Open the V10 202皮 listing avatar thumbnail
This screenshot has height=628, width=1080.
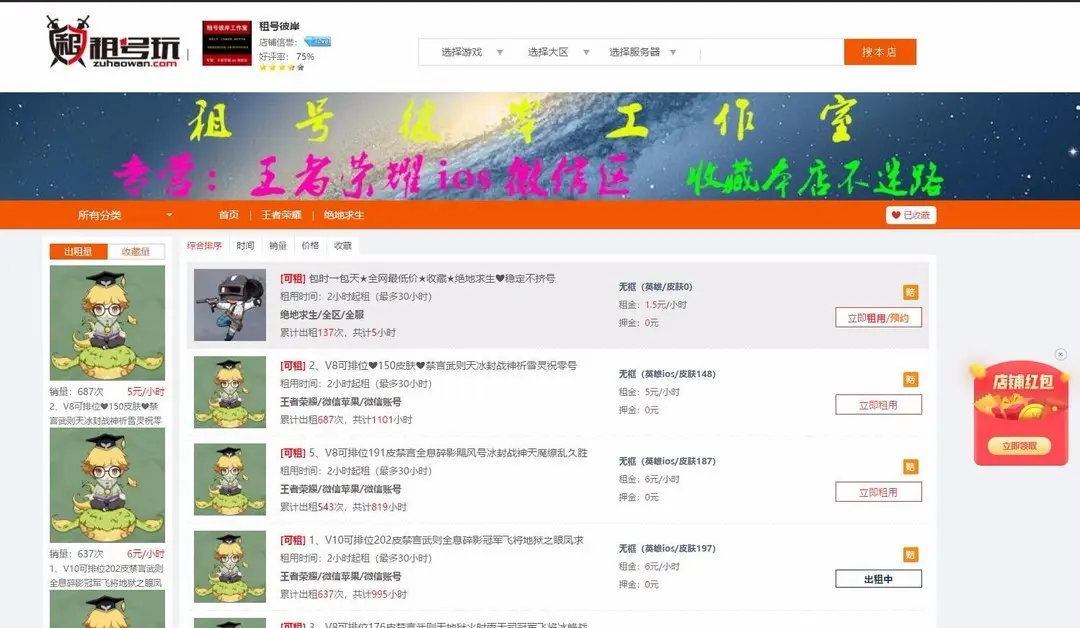tap(229, 567)
